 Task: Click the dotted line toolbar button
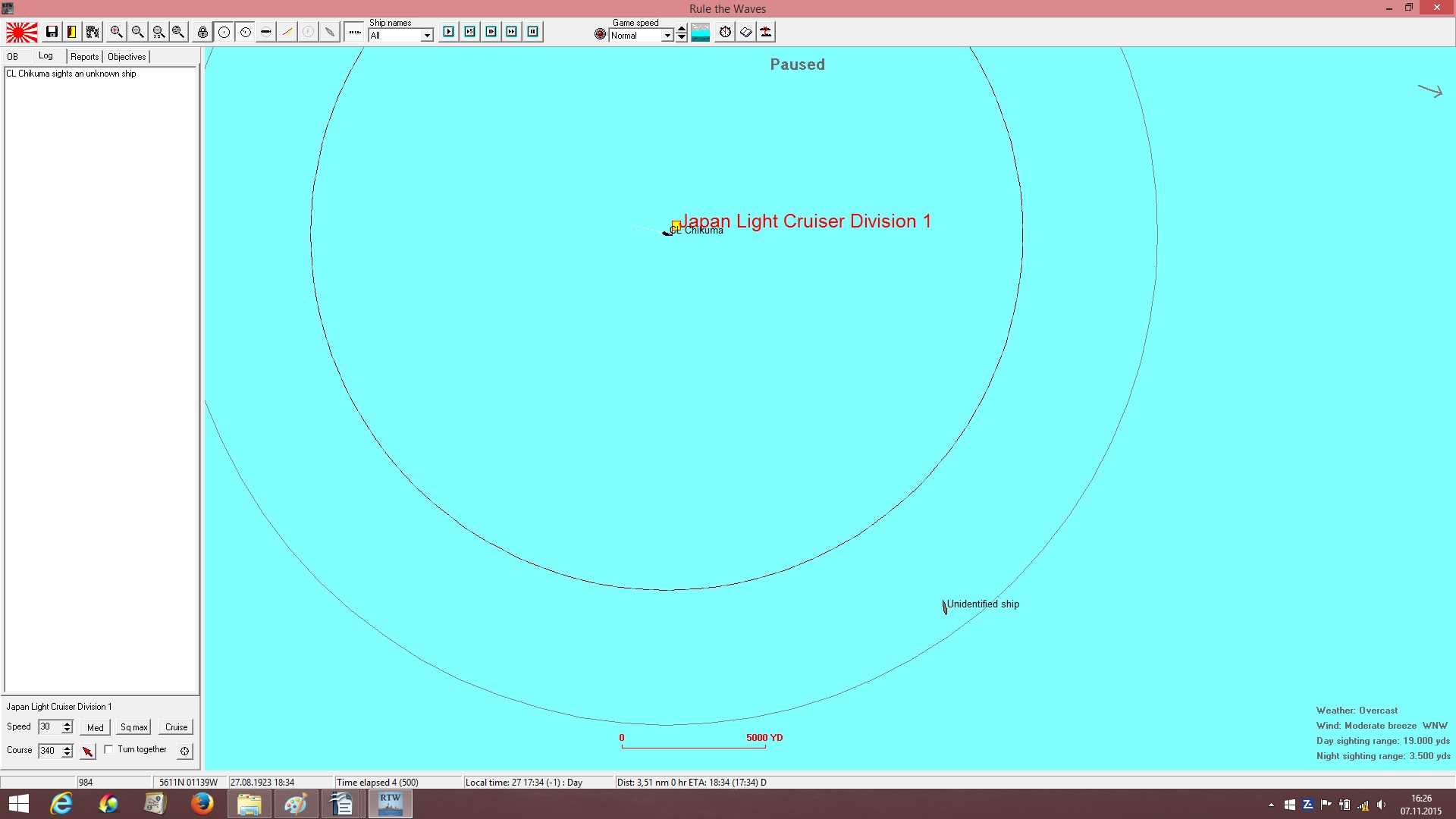pyautogui.click(x=355, y=32)
